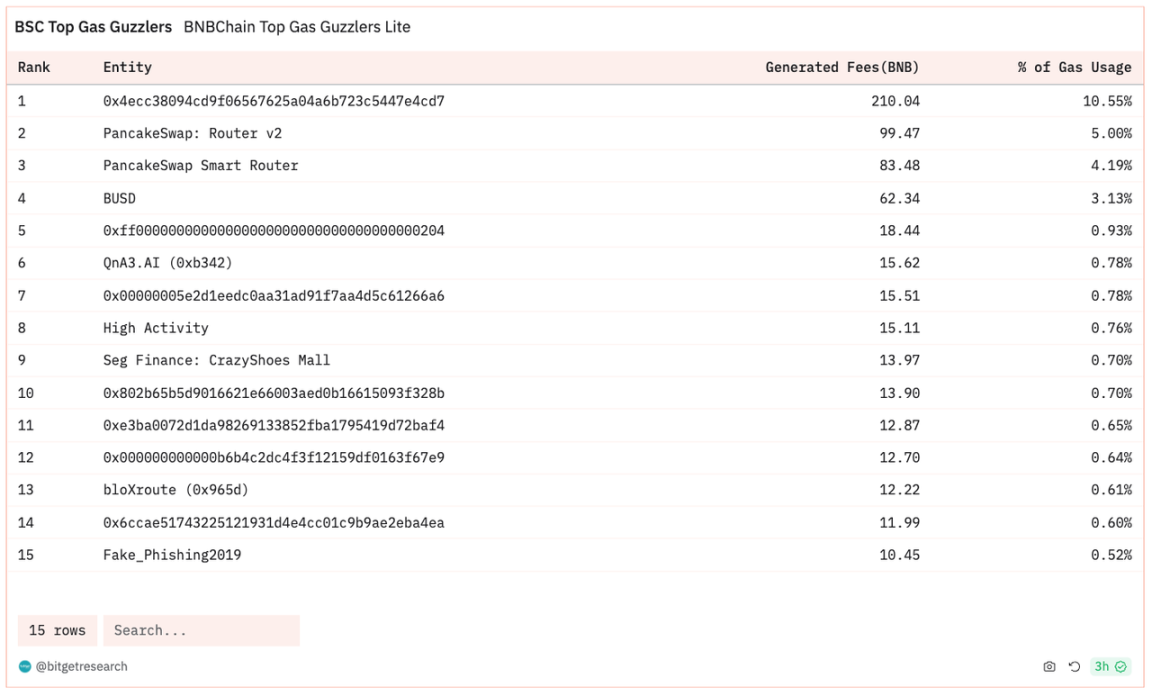Select address 0x00000005e2d1eedc0aa31ad91f7aa4d5c61266a6
Screen dimensions: 1152x696
point(273,295)
